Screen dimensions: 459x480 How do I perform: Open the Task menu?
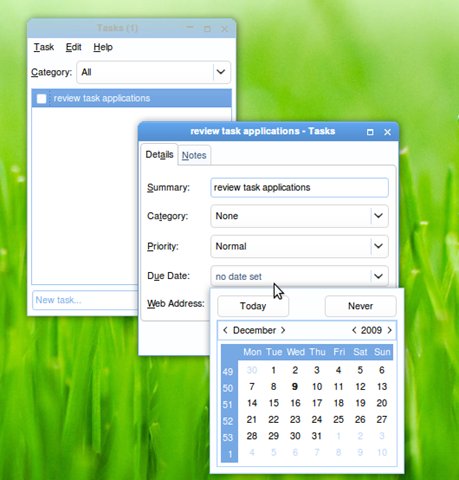(44, 47)
